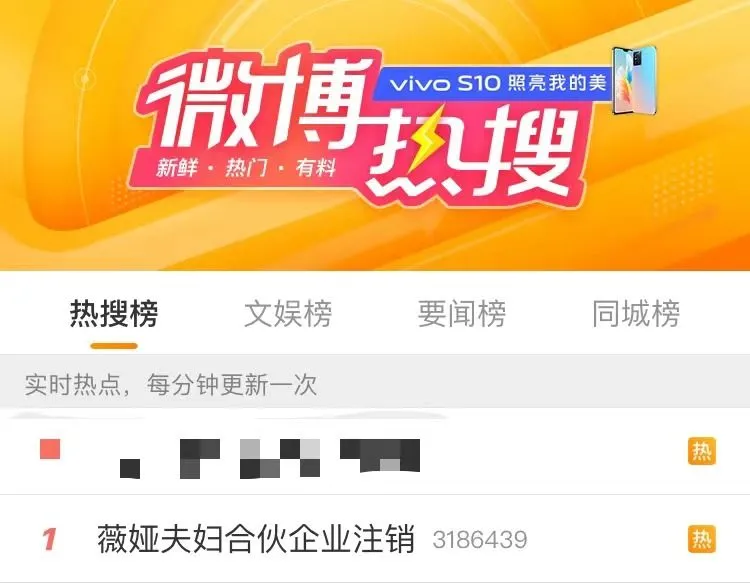Tap the 热搜 characters in the banner logo
Screen dimensions: 750x587
(474, 155)
